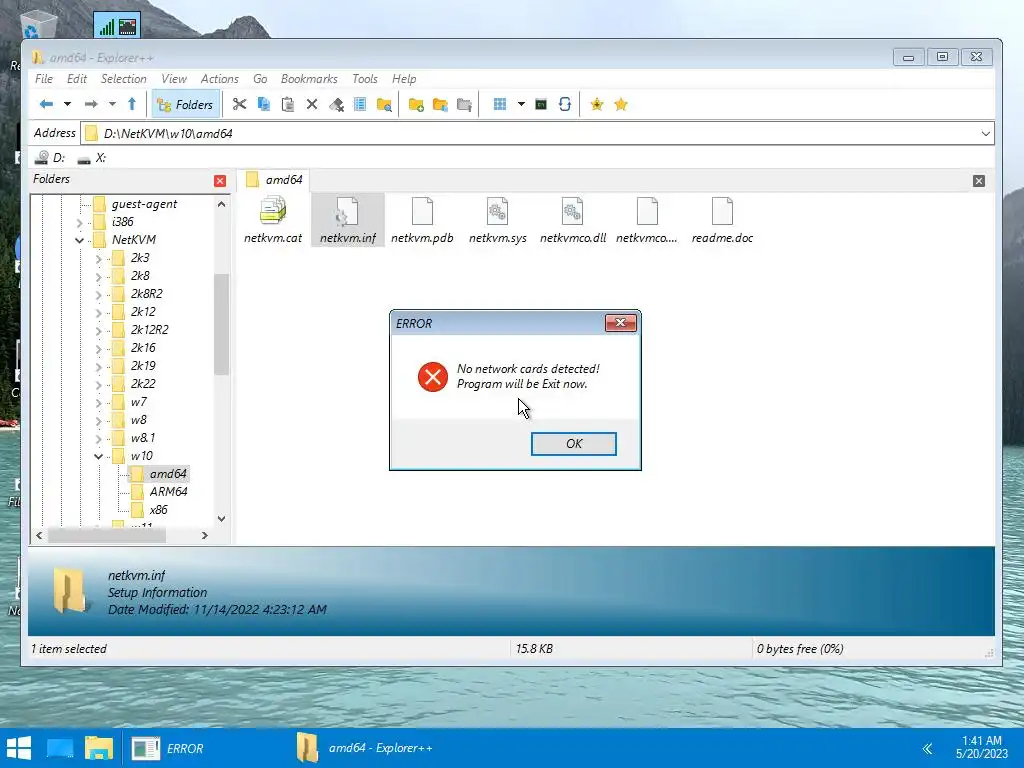Click the address bar path field

(537, 134)
